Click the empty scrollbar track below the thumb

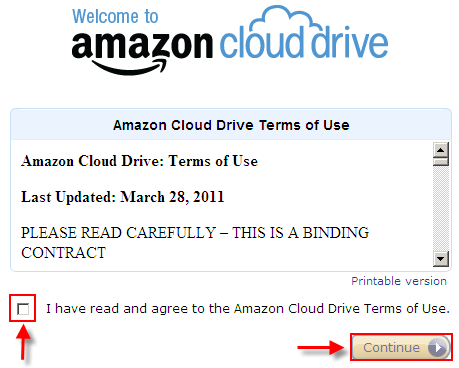point(441,208)
